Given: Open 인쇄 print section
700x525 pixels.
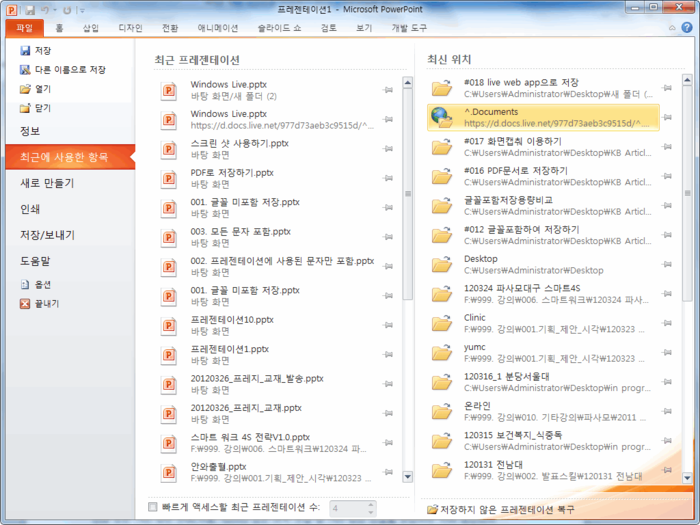Looking at the screenshot, I should click(x=30, y=209).
